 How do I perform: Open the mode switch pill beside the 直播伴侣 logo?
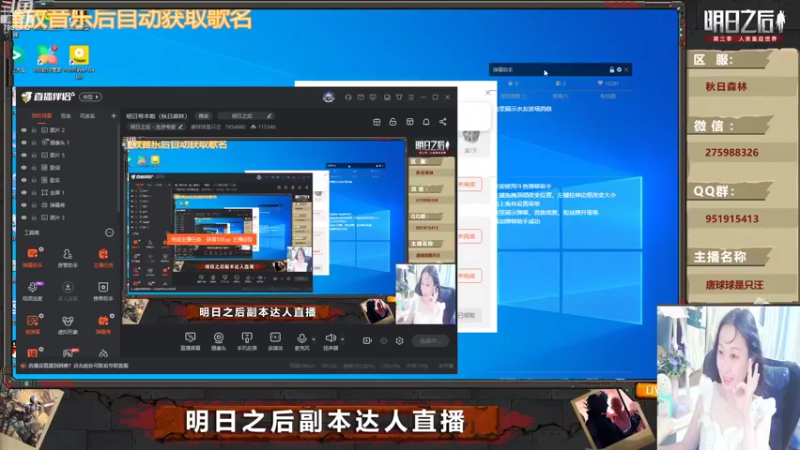[91, 96]
